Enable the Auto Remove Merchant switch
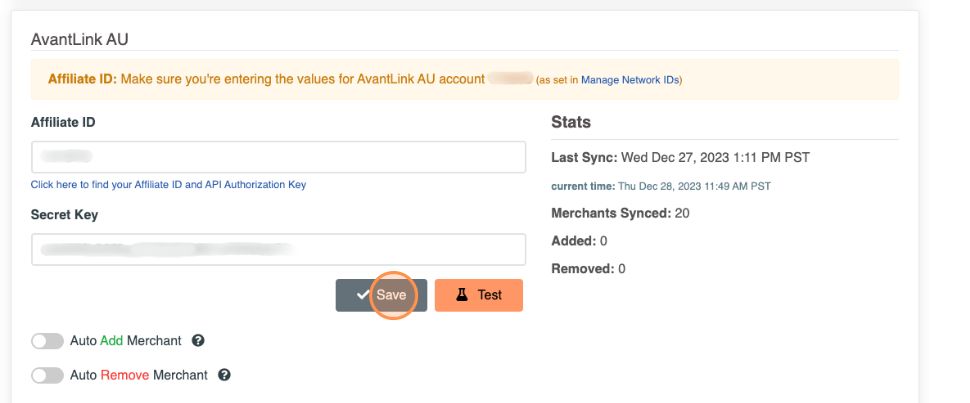Viewport: 970px width, 403px height. coord(47,375)
